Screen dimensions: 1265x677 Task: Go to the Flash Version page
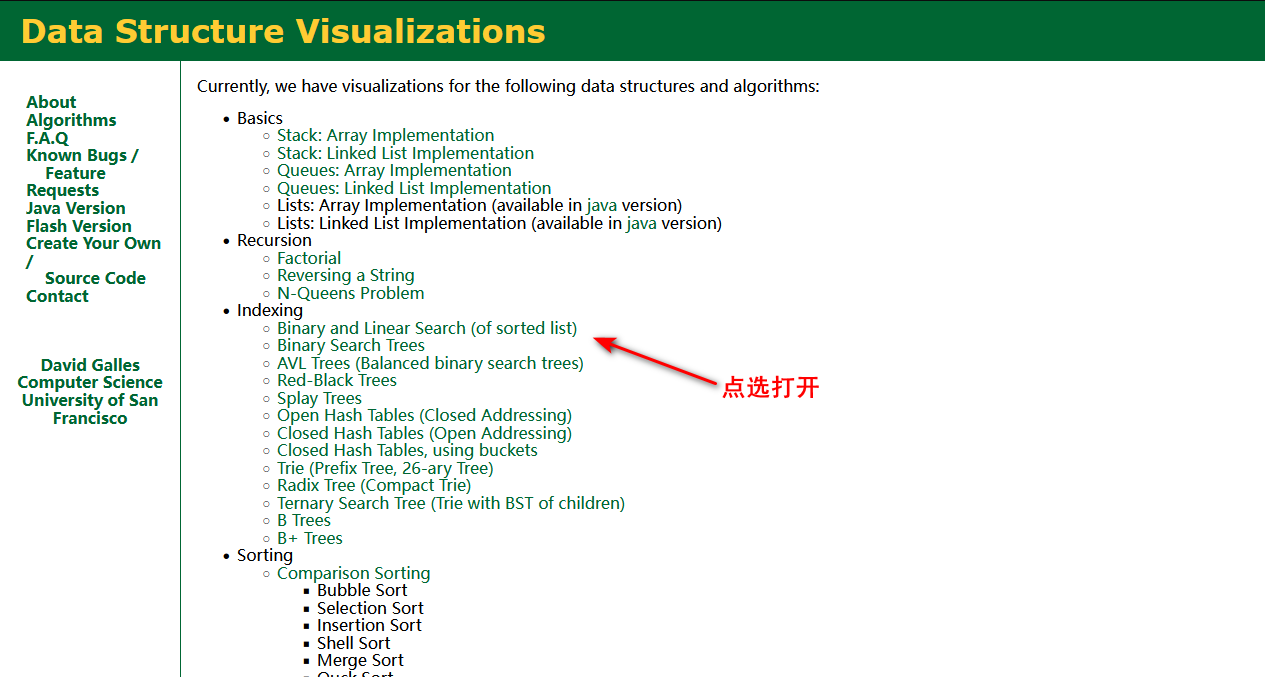79,226
